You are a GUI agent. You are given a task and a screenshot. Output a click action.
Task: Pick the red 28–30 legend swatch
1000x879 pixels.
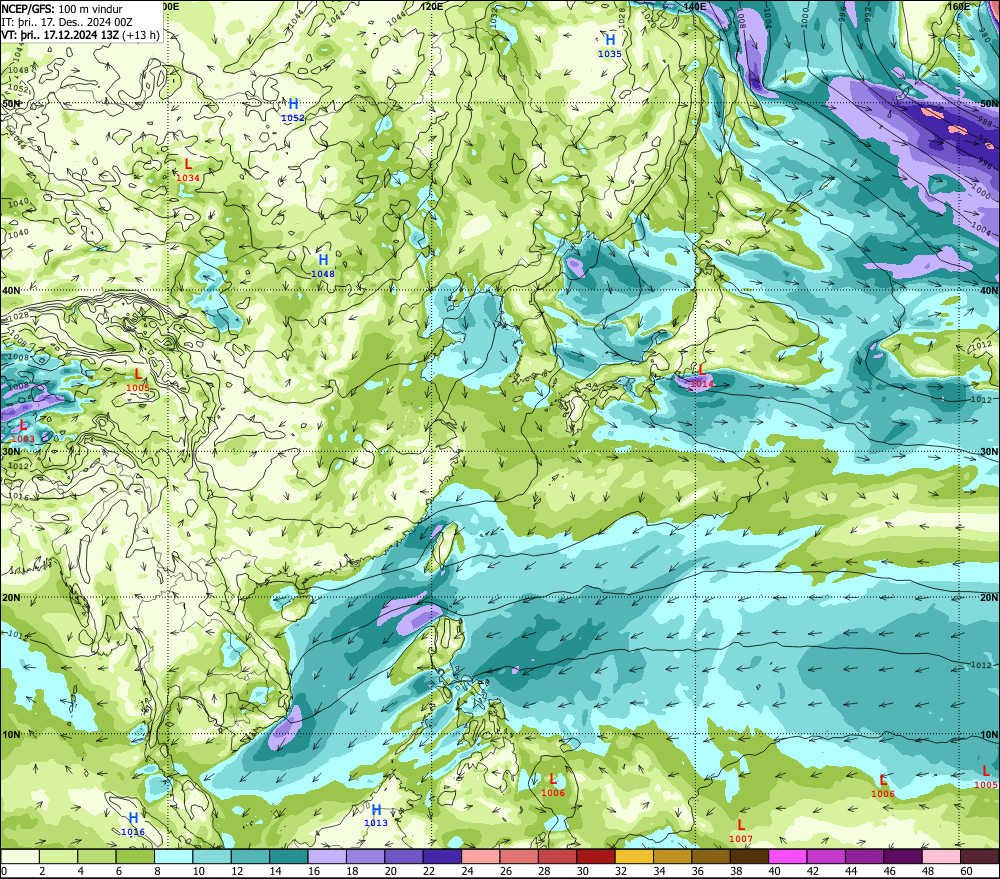(x=557, y=856)
